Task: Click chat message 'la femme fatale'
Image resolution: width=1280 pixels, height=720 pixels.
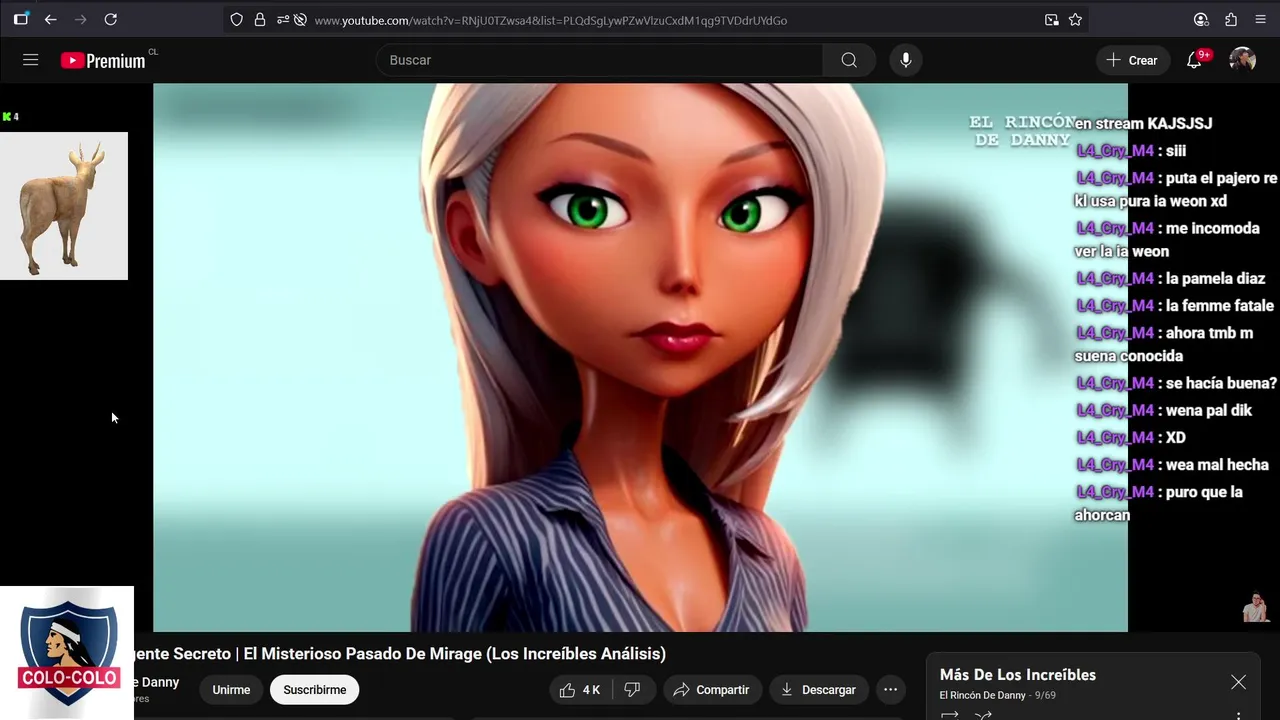Action: [1220, 306]
